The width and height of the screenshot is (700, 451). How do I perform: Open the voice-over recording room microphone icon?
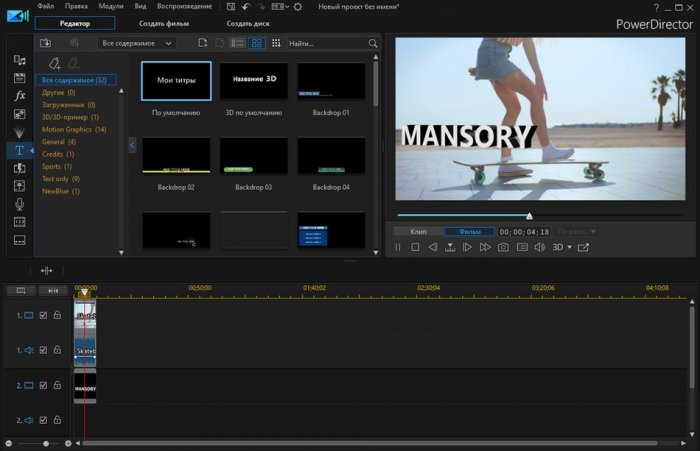[x=19, y=205]
